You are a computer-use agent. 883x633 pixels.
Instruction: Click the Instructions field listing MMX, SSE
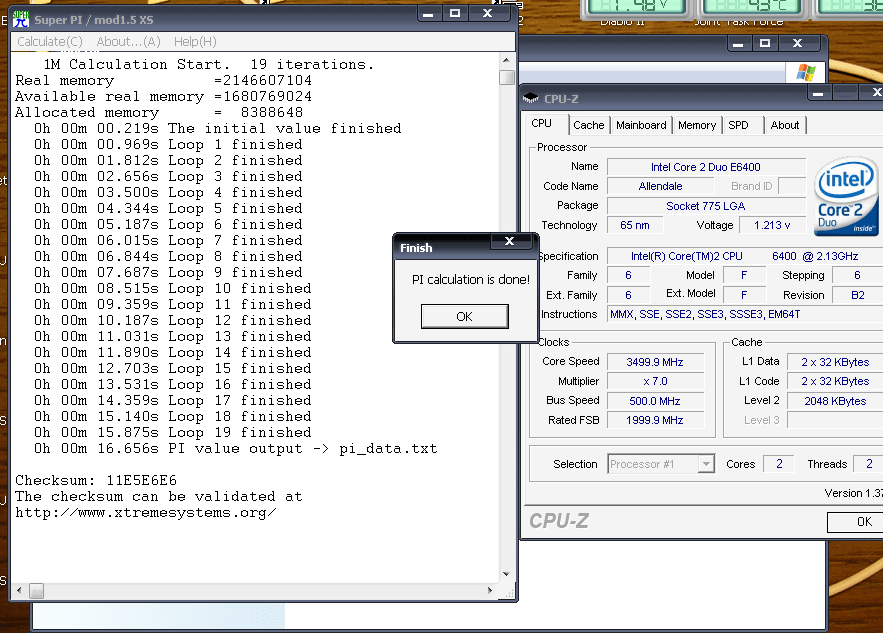[x=745, y=314]
